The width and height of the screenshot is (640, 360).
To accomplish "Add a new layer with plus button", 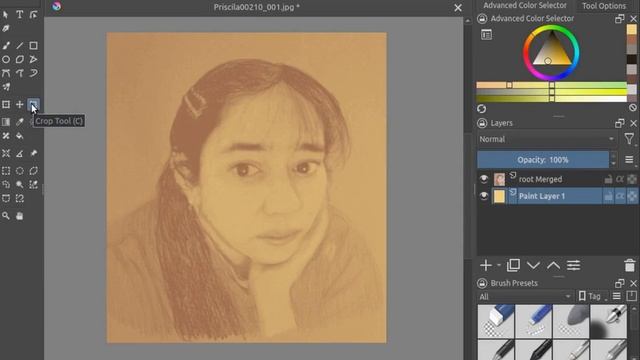I will tap(486, 265).
